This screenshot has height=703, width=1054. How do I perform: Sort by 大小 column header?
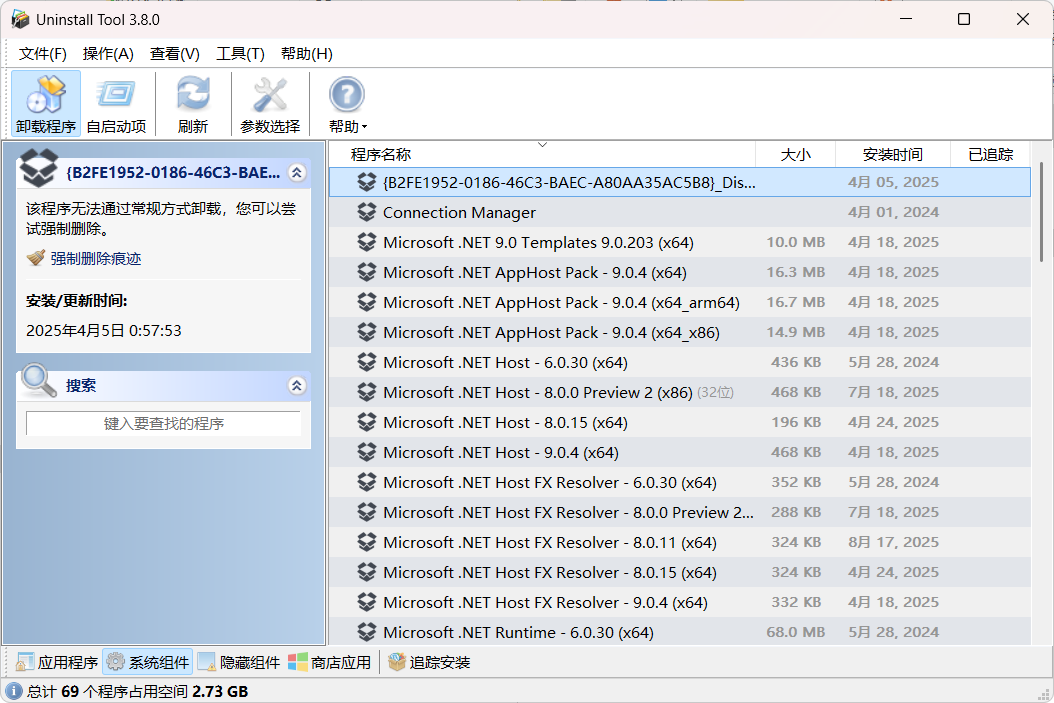795,155
